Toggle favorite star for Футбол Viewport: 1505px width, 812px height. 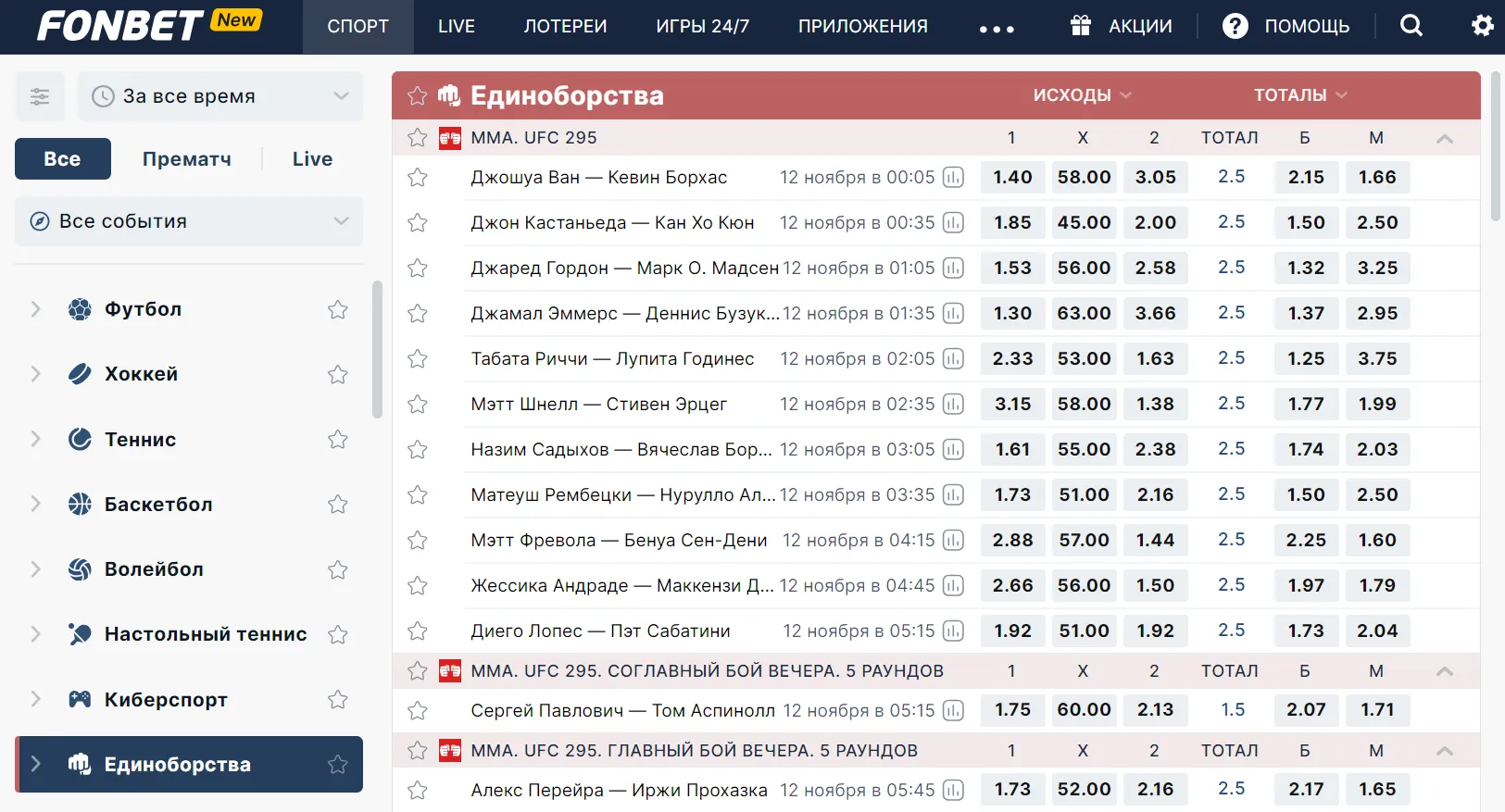pyautogui.click(x=337, y=309)
